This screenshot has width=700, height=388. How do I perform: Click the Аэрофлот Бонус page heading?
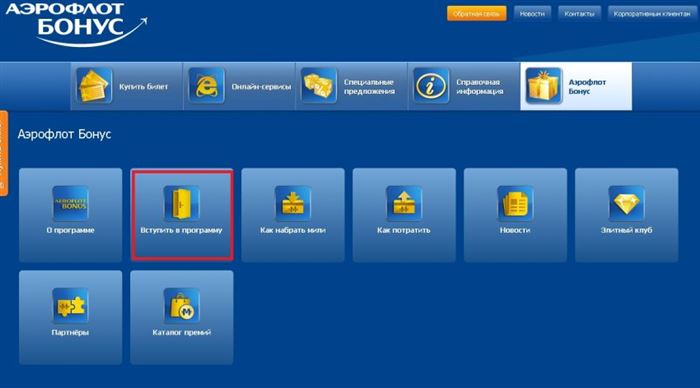click(x=64, y=134)
